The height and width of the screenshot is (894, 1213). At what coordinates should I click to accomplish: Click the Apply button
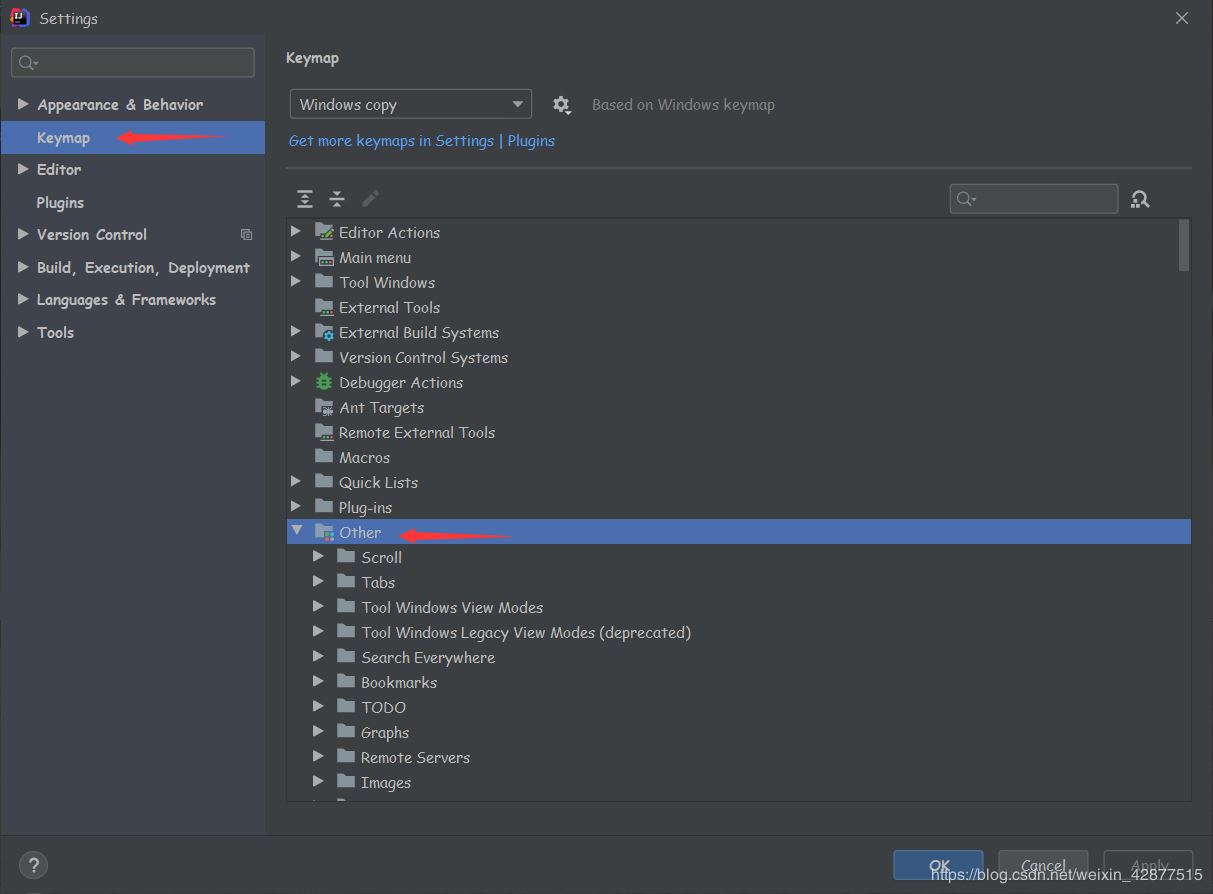coord(1149,866)
